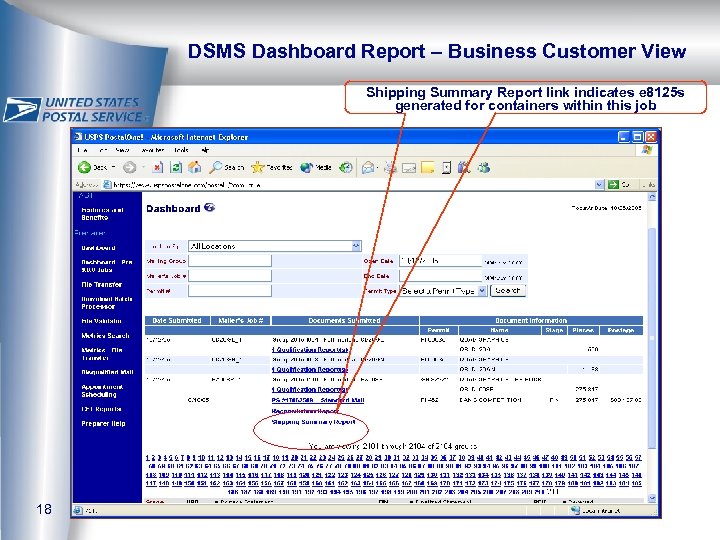The image size is (720, 540).
Task: Click the yellow folder toolbar icon
Action: pyautogui.click(x=428, y=168)
